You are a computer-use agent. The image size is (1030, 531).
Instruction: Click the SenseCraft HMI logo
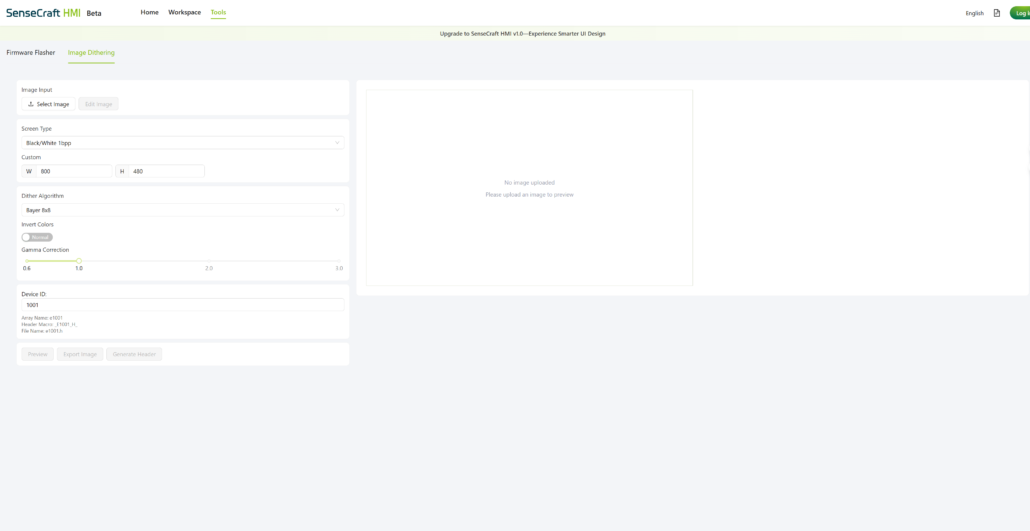[43, 13]
